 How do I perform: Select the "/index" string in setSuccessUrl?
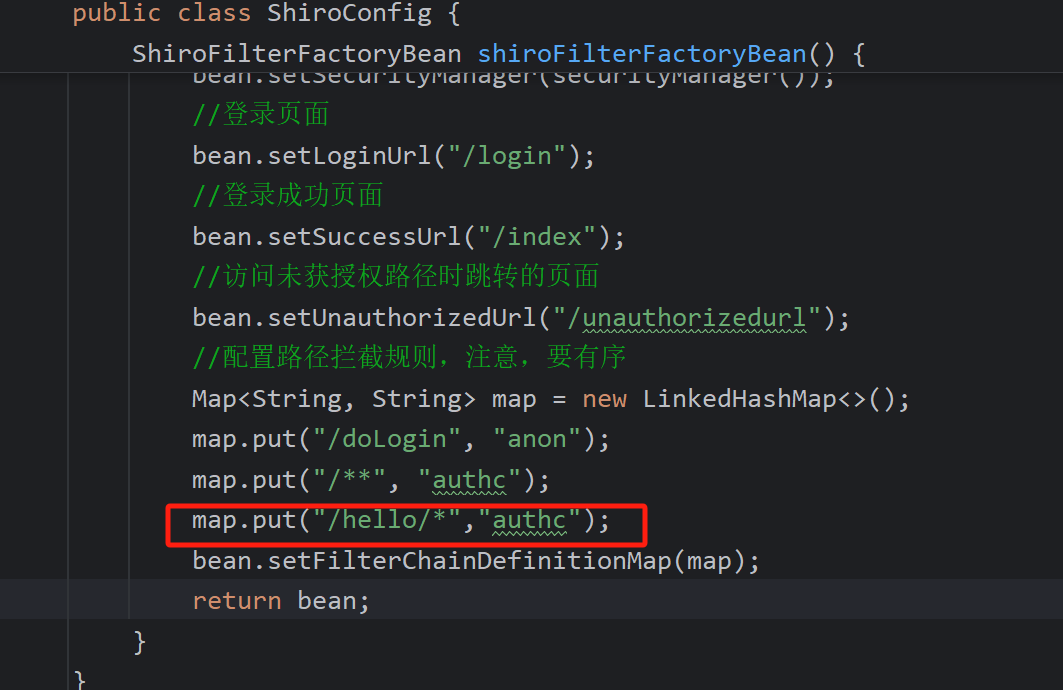coord(537,237)
